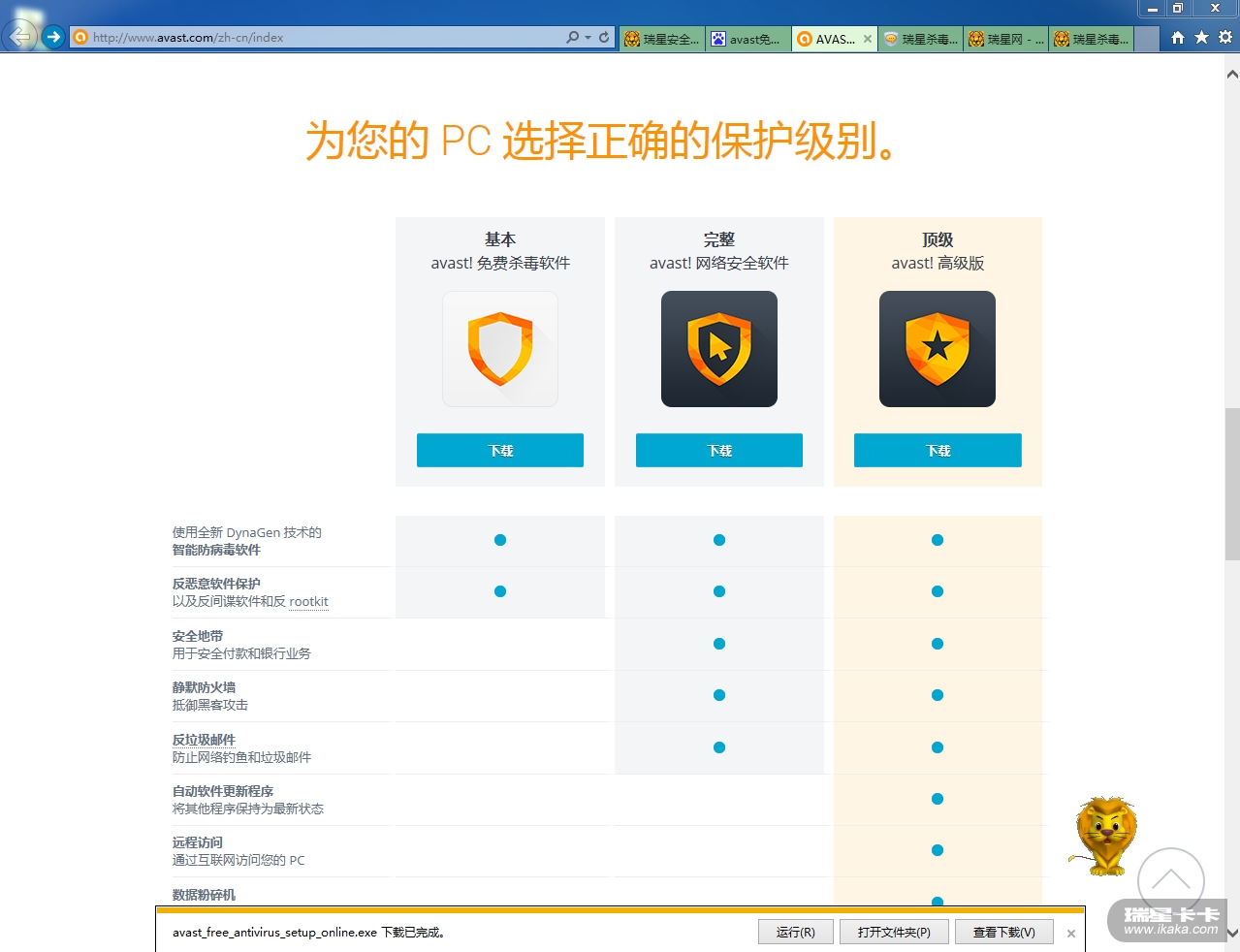Refresh the page with the reload icon

pos(604,38)
